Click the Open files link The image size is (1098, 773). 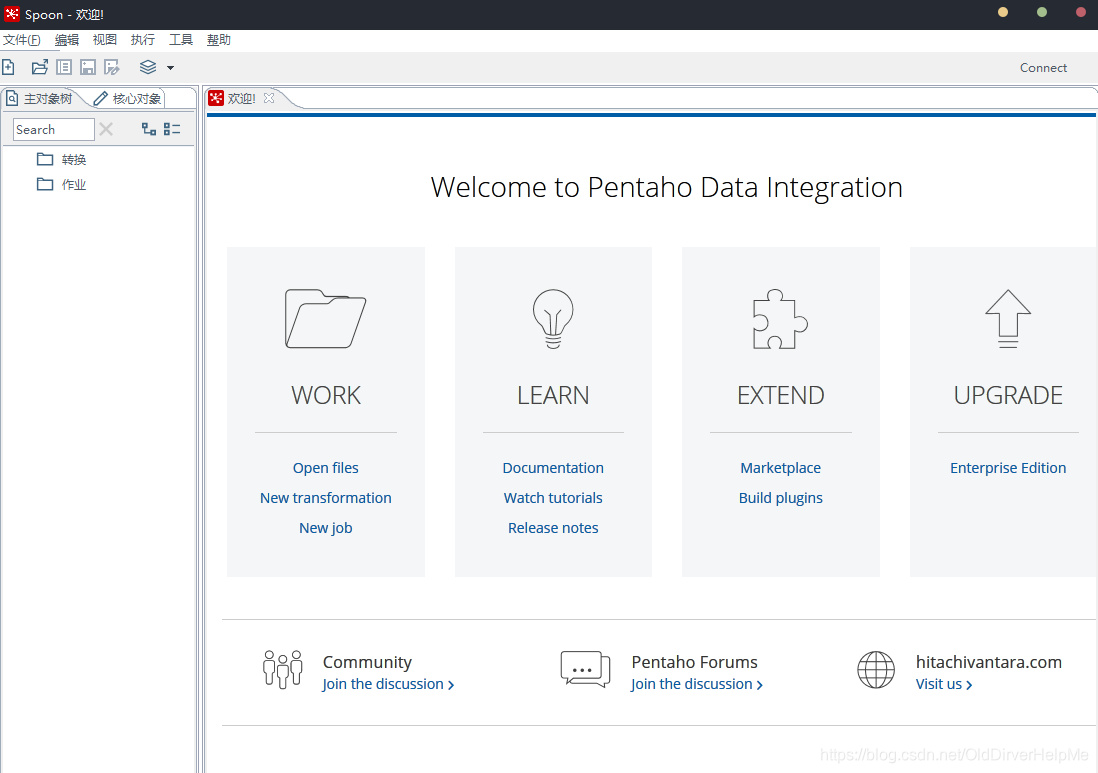(x=326, y=468)
